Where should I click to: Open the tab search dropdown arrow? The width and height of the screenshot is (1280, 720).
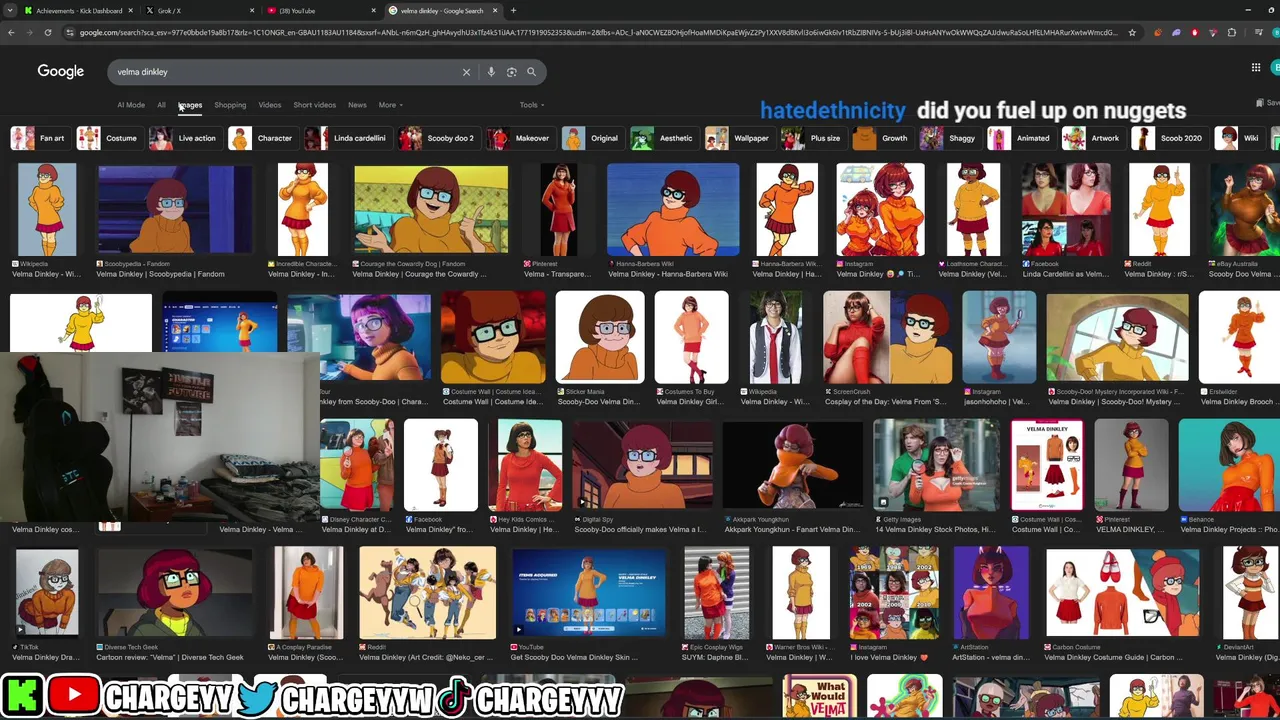coord(11,11)
